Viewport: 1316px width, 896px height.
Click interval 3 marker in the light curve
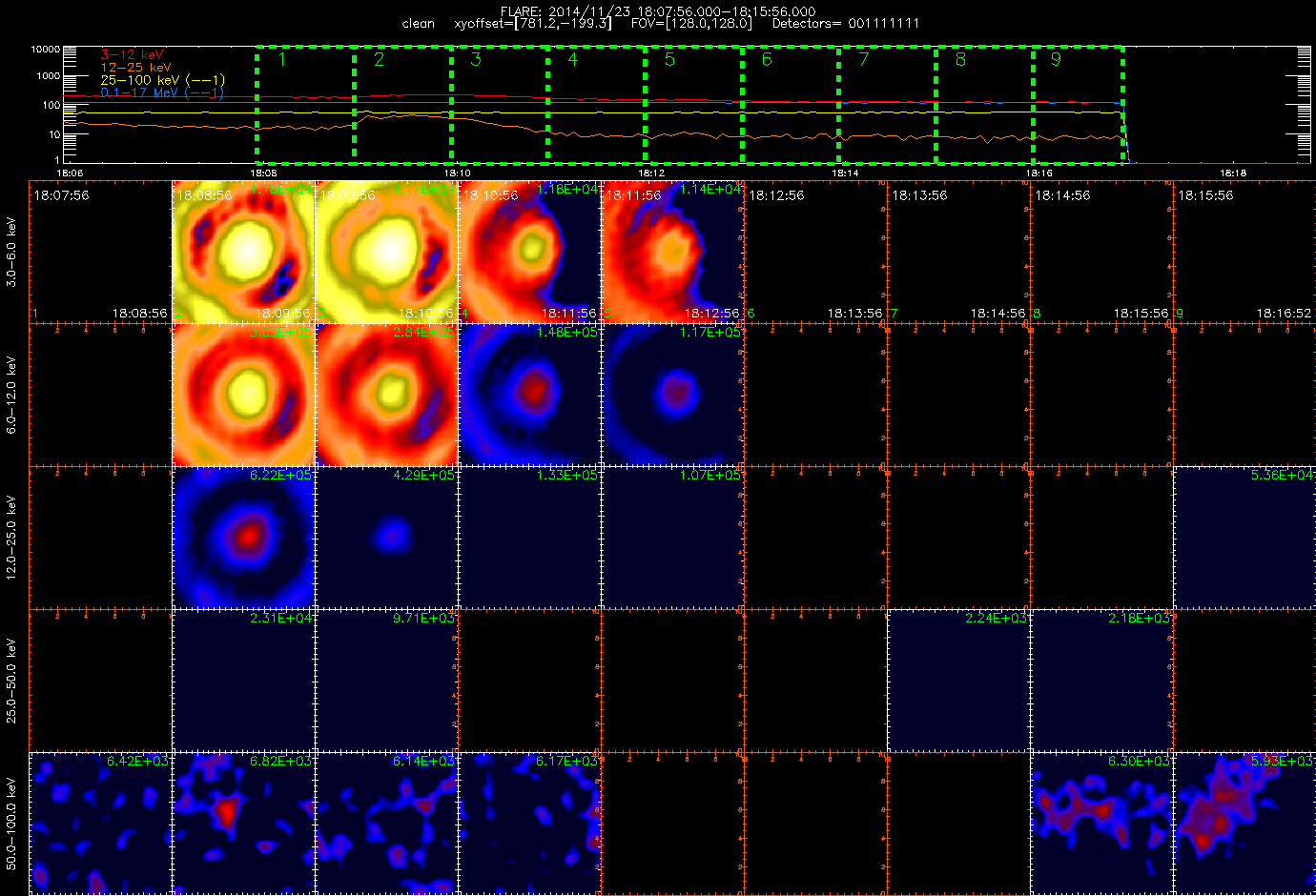click(476, 59)
